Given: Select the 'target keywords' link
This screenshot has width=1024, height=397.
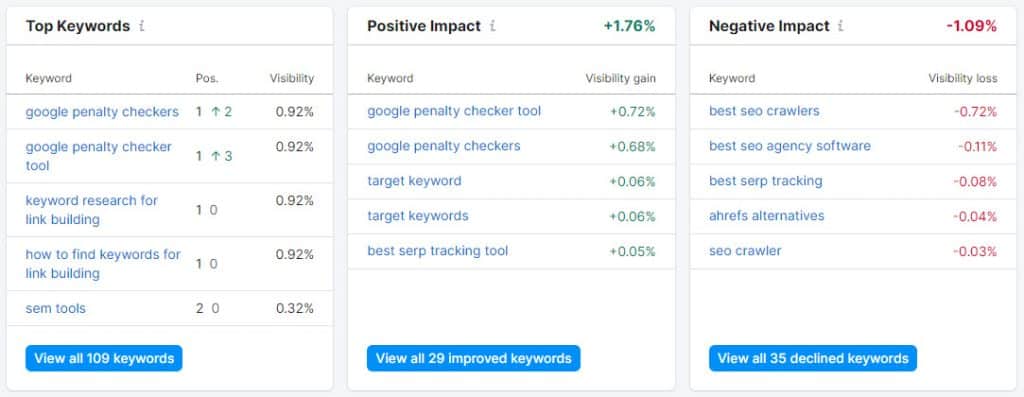Looking at the screenshot, I should click(417, 215).
